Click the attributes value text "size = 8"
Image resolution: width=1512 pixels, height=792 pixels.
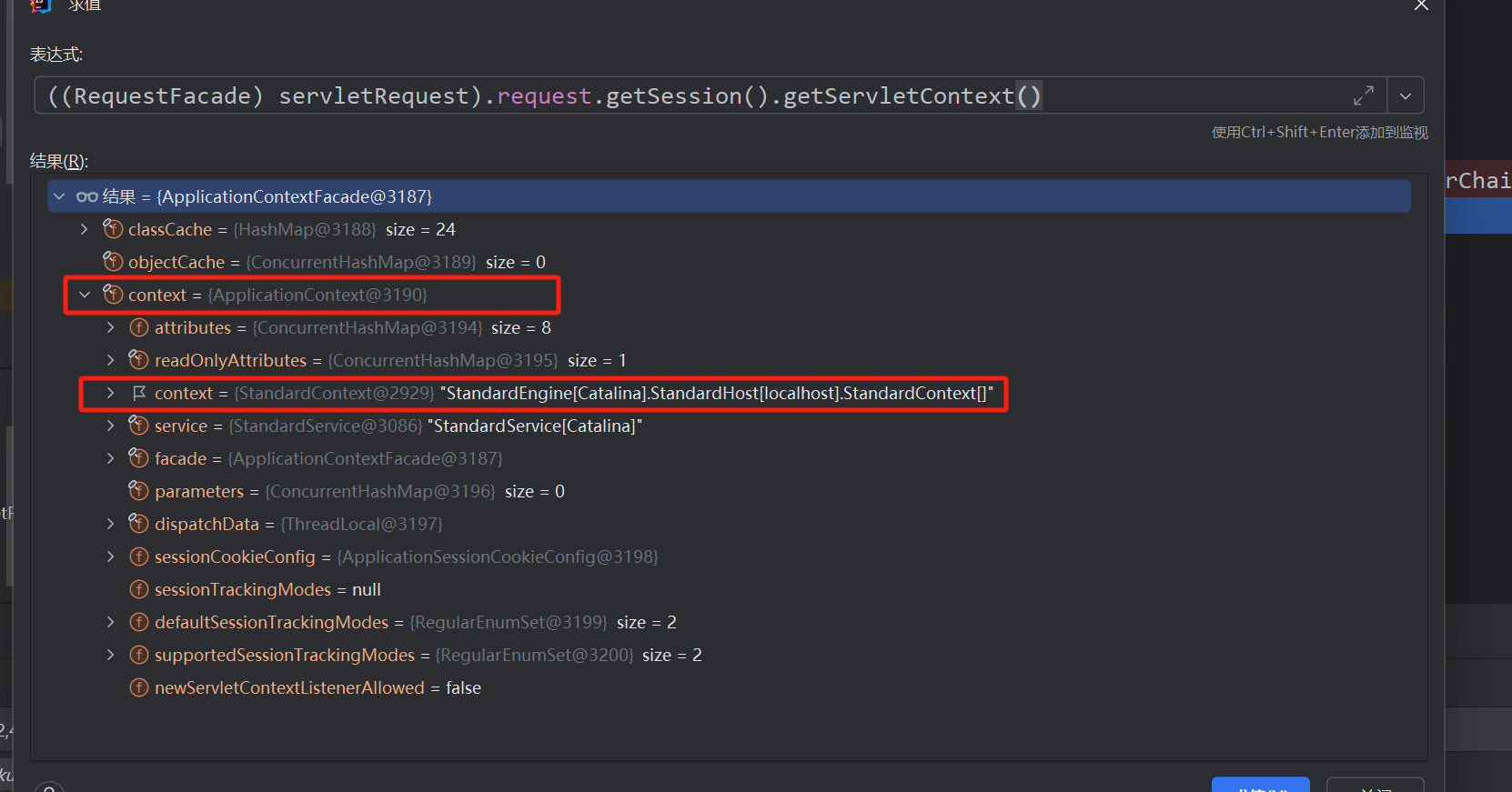[x=521, y=327]
